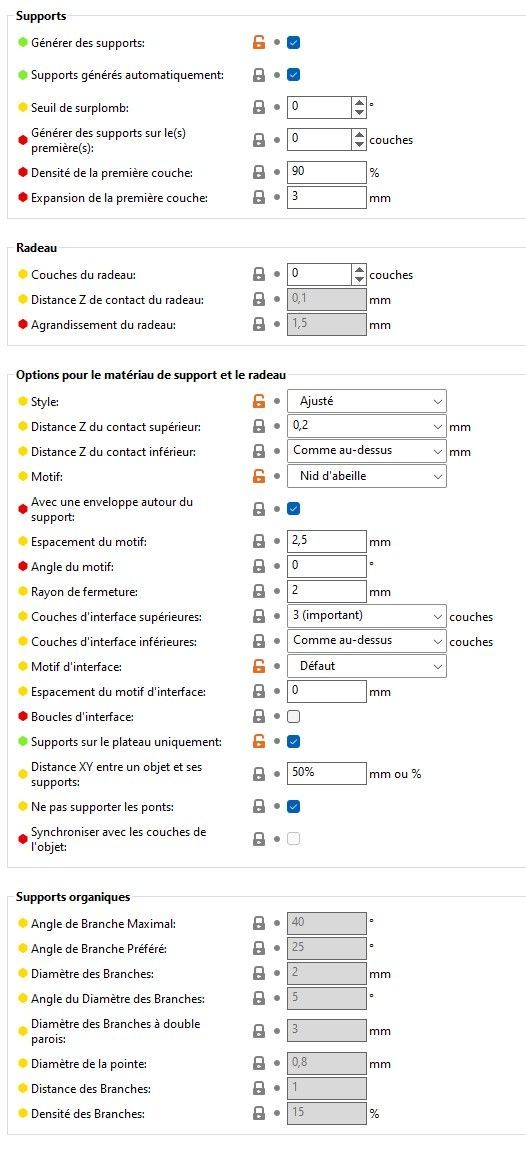Disable Avec une enveloppe autour du support
This screenshot has width=526, height=1160.
[x=293, y=508]
